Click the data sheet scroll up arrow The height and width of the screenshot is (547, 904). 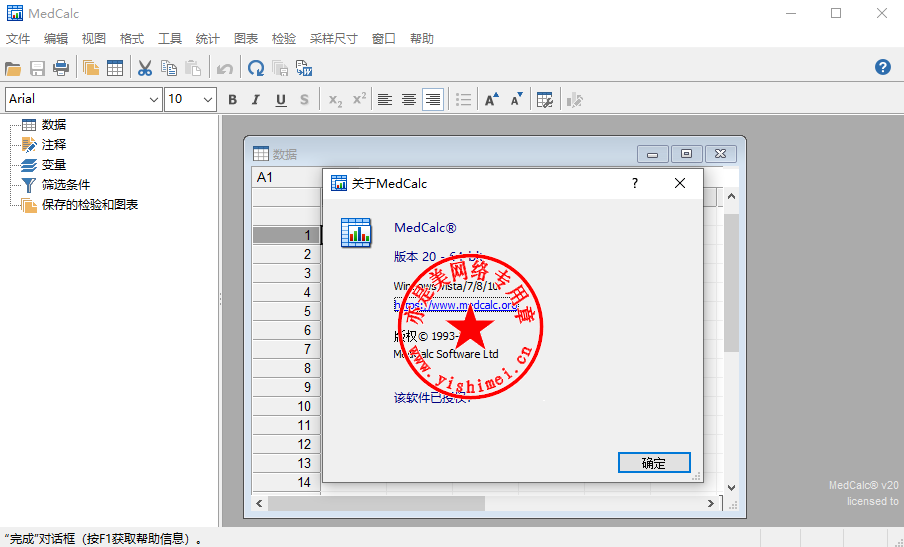pyautogui.click(x=732, y=197)
